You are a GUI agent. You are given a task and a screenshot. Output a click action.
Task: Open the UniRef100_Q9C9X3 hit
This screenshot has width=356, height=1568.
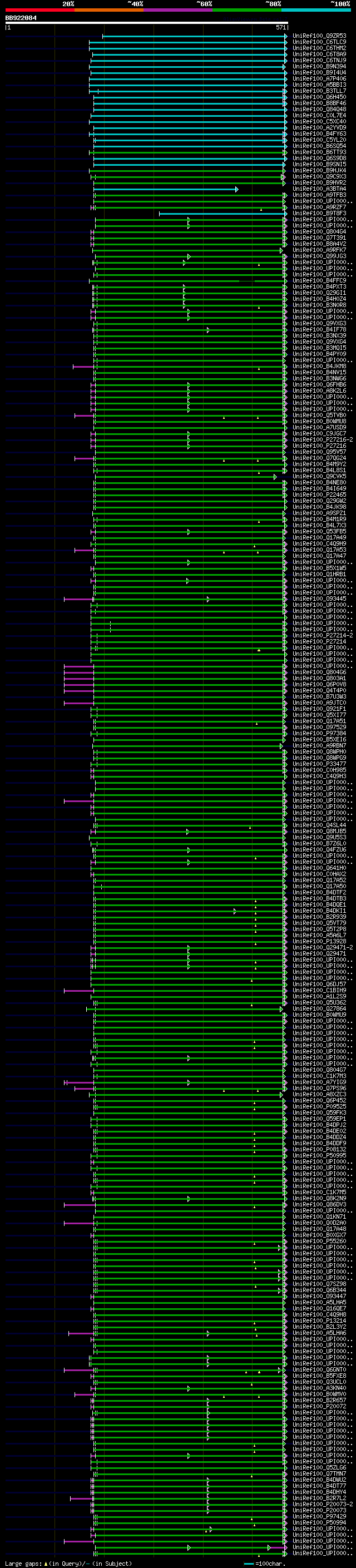tap(319, 177)
